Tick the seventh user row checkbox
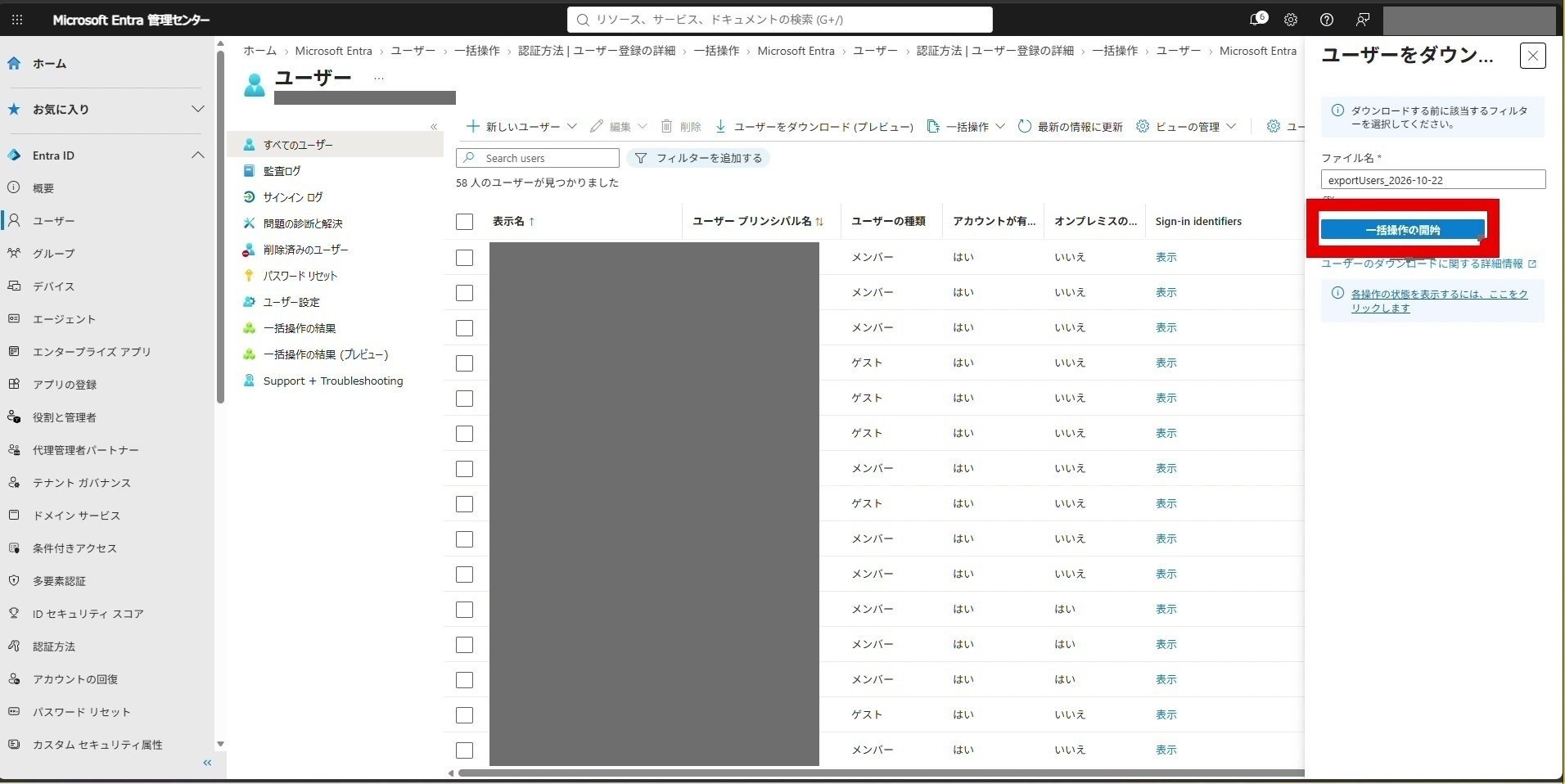The width and height of the screenshot is (1565, 784). click(464, 469)
